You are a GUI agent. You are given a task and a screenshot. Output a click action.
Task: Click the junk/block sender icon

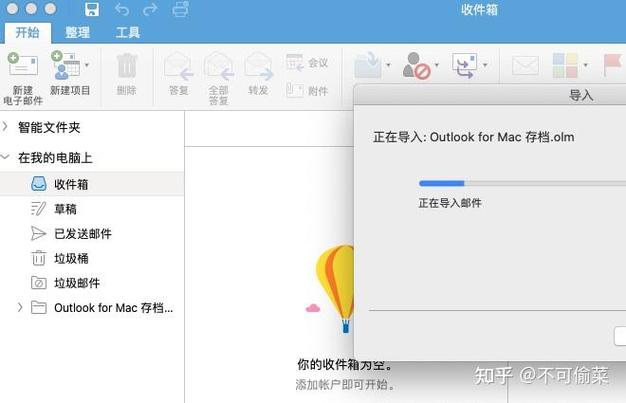pos(416,66)
